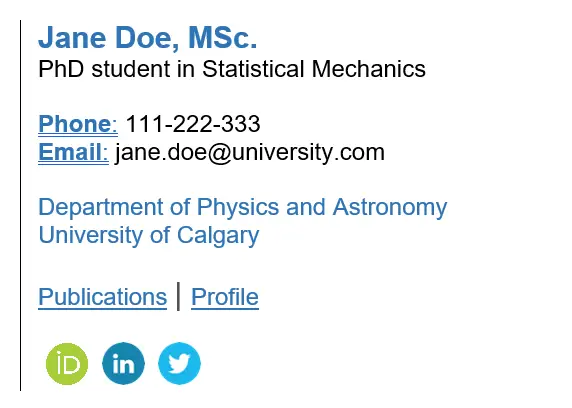Click Department of Physics and Astronomy text
This screenshot has width=572, height=408.
[243, 208]
